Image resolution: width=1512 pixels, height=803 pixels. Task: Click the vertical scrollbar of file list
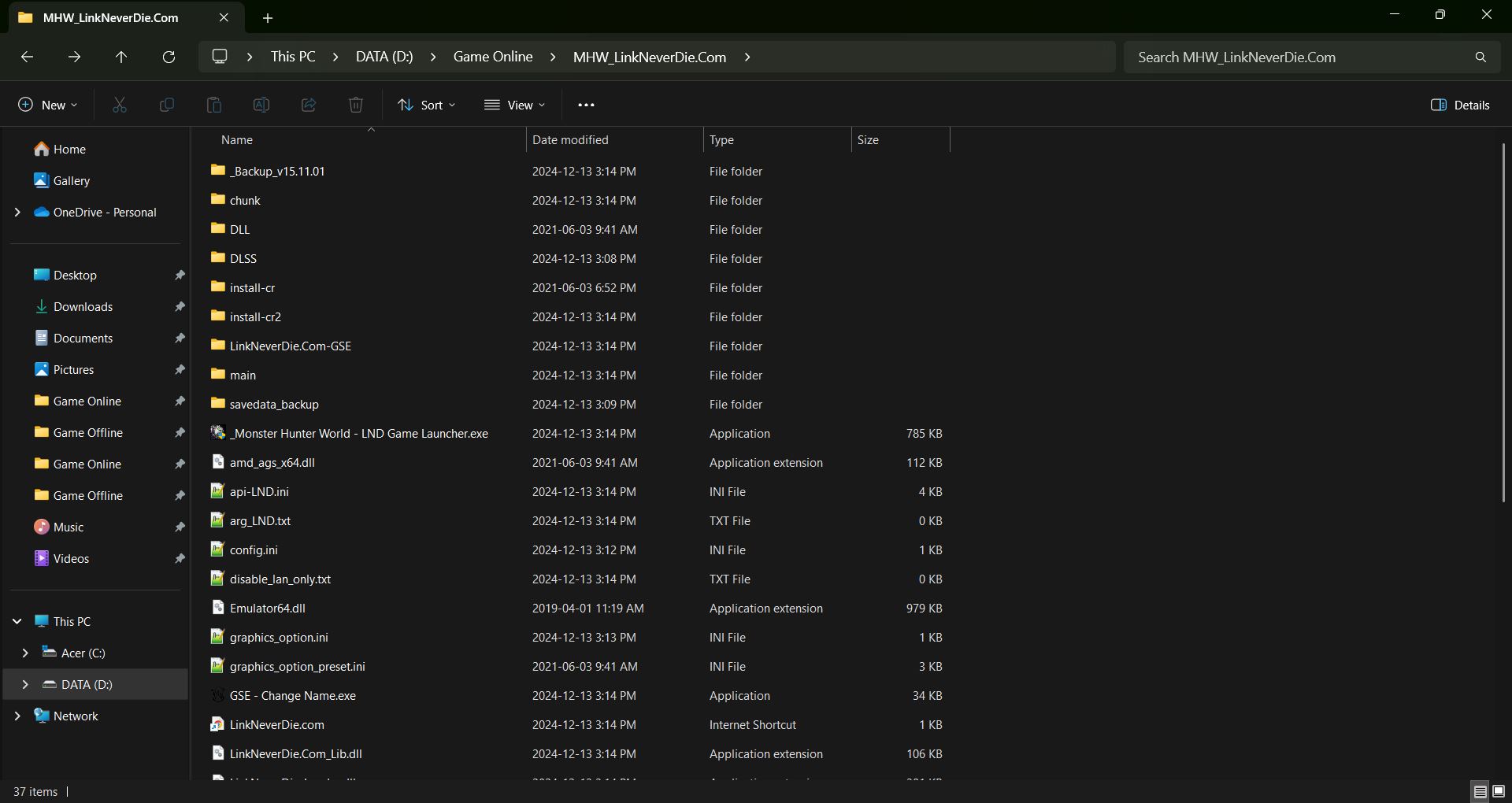tap(1503, 323)
